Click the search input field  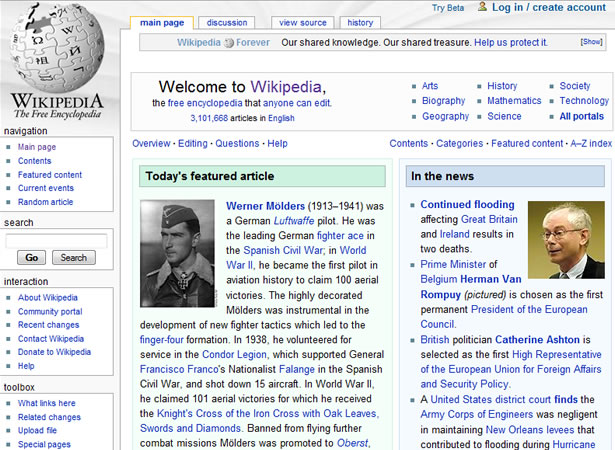56,241
